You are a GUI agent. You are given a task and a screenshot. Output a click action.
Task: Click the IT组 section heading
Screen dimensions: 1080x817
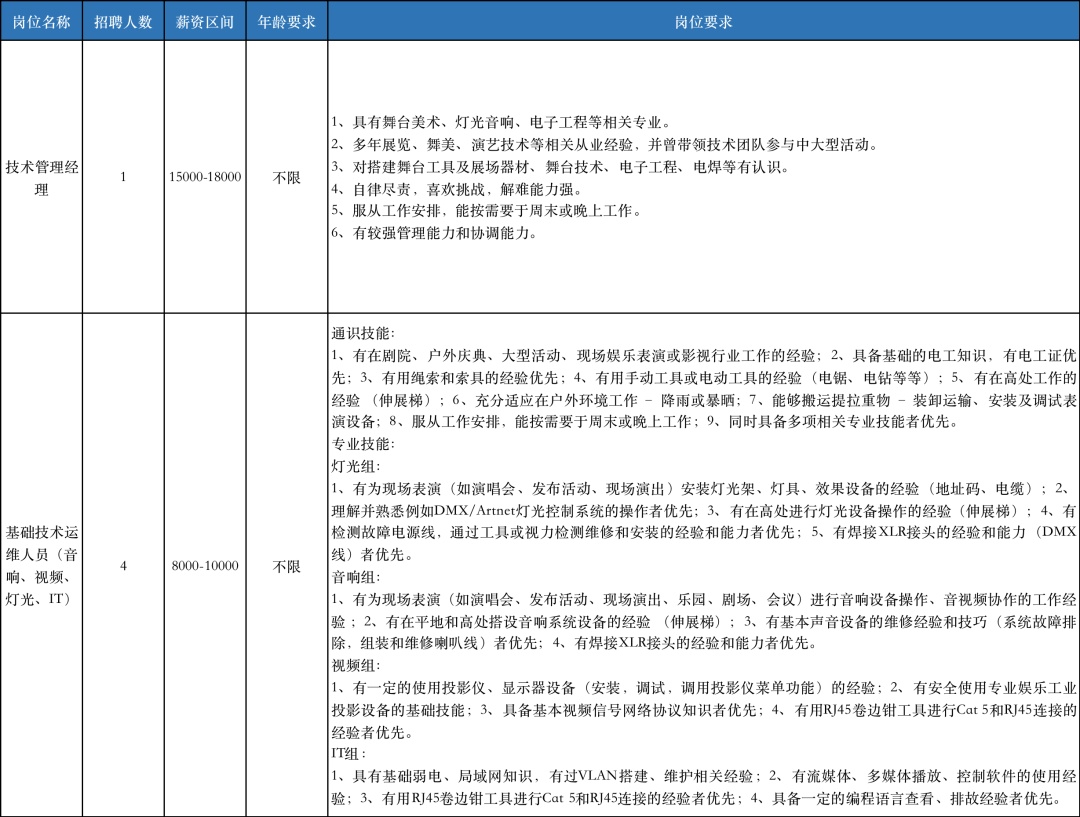pyautogui.click(x=349, y=753)
